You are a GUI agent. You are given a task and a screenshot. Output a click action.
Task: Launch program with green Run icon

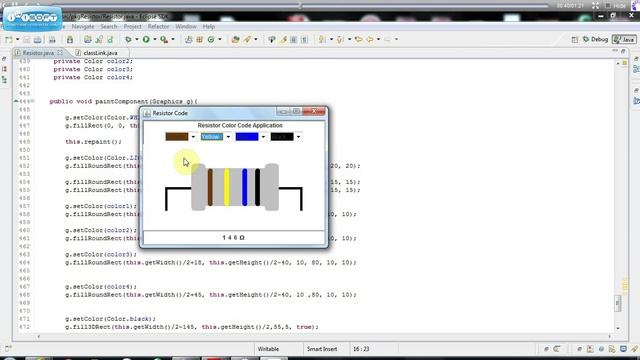click(x=146, y=40)
